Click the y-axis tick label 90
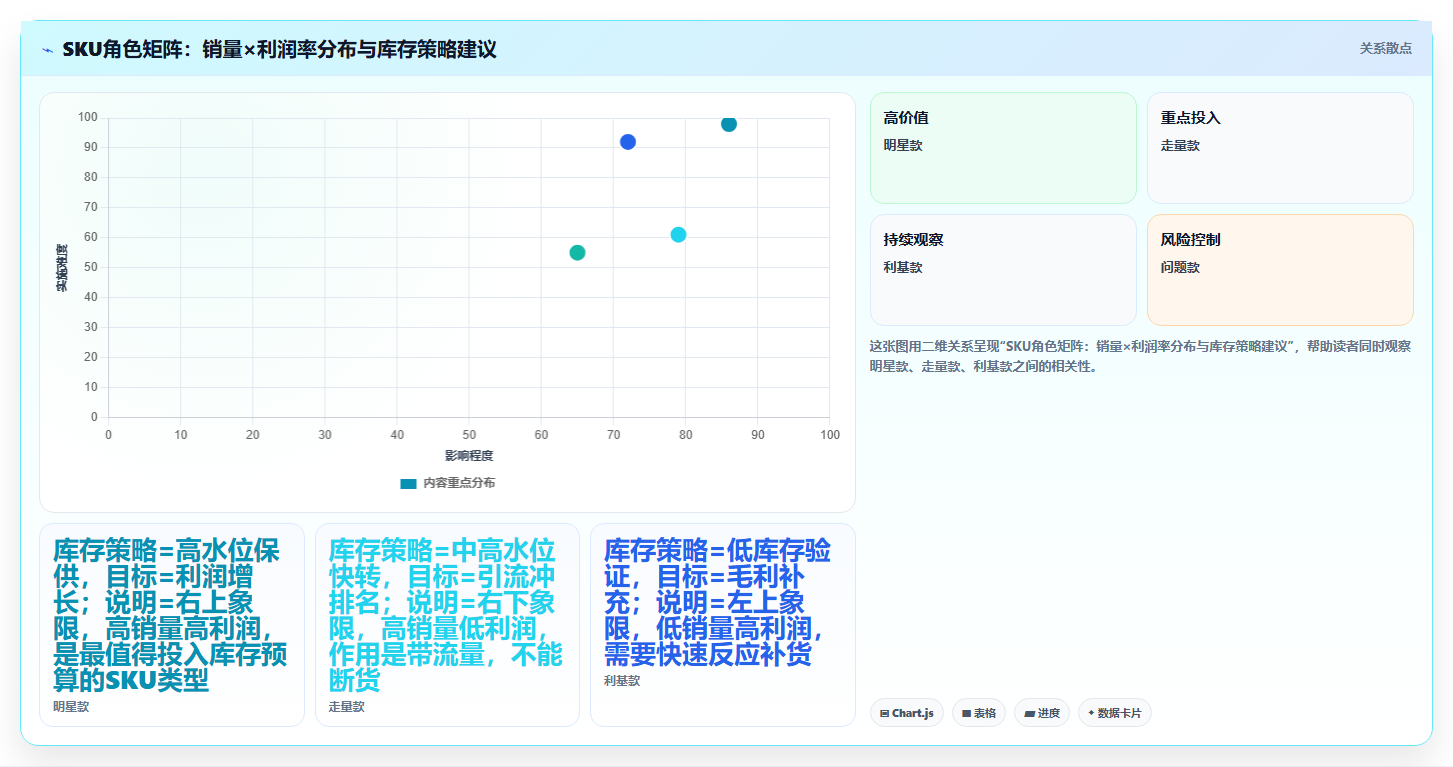Viewport: 1453px width, 767px height. (x=91, y=147)
